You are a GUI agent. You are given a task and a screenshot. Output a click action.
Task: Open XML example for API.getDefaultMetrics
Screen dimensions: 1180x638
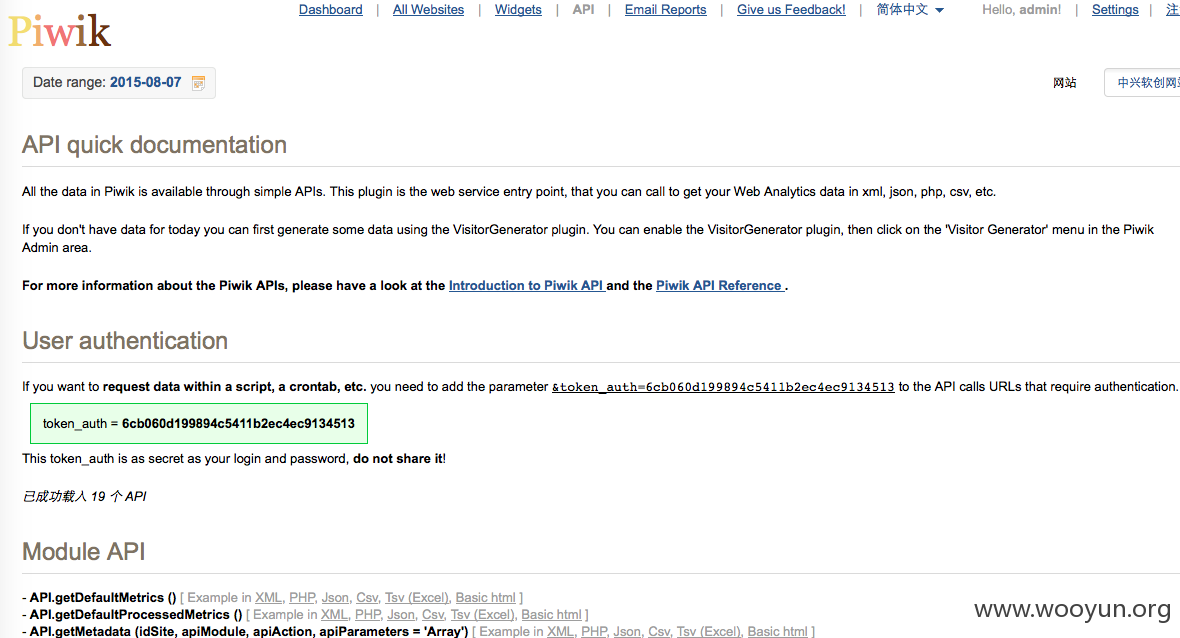coord(268,597)
